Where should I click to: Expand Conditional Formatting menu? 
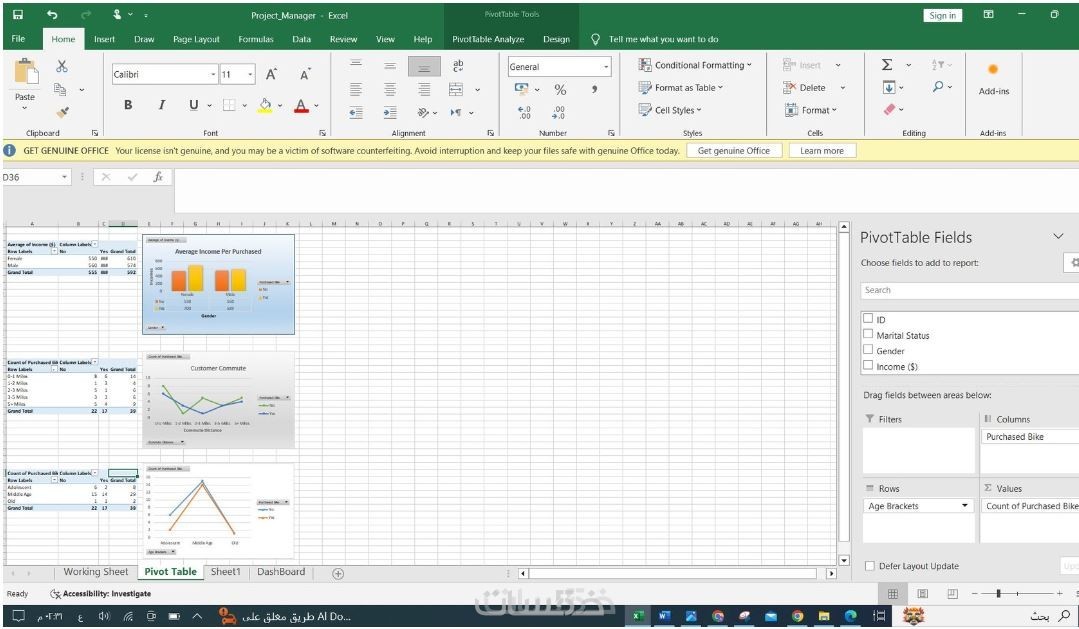695,65
